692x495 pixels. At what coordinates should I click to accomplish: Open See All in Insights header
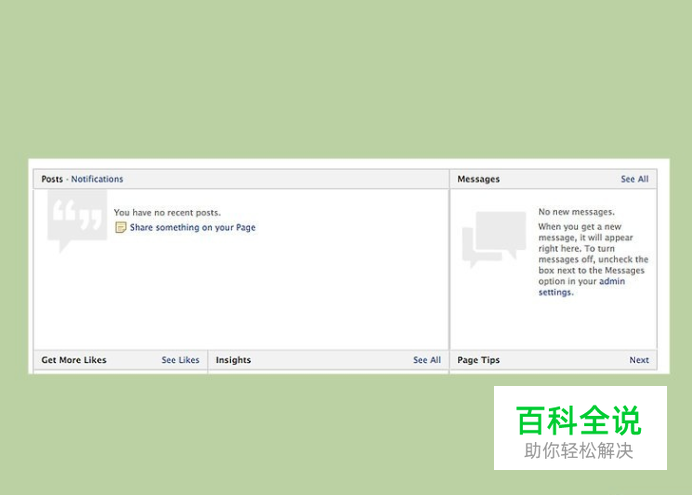[427, 360]
